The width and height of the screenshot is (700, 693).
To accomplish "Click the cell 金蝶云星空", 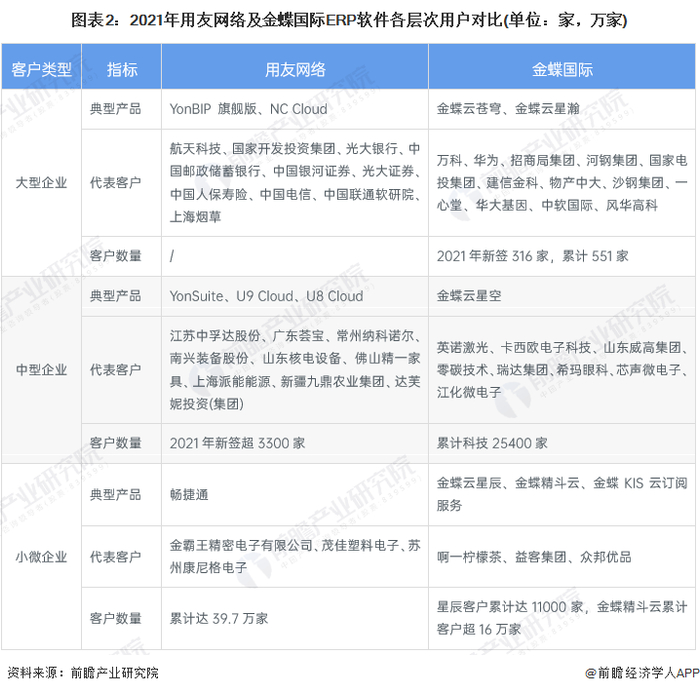I will [562, 296].
